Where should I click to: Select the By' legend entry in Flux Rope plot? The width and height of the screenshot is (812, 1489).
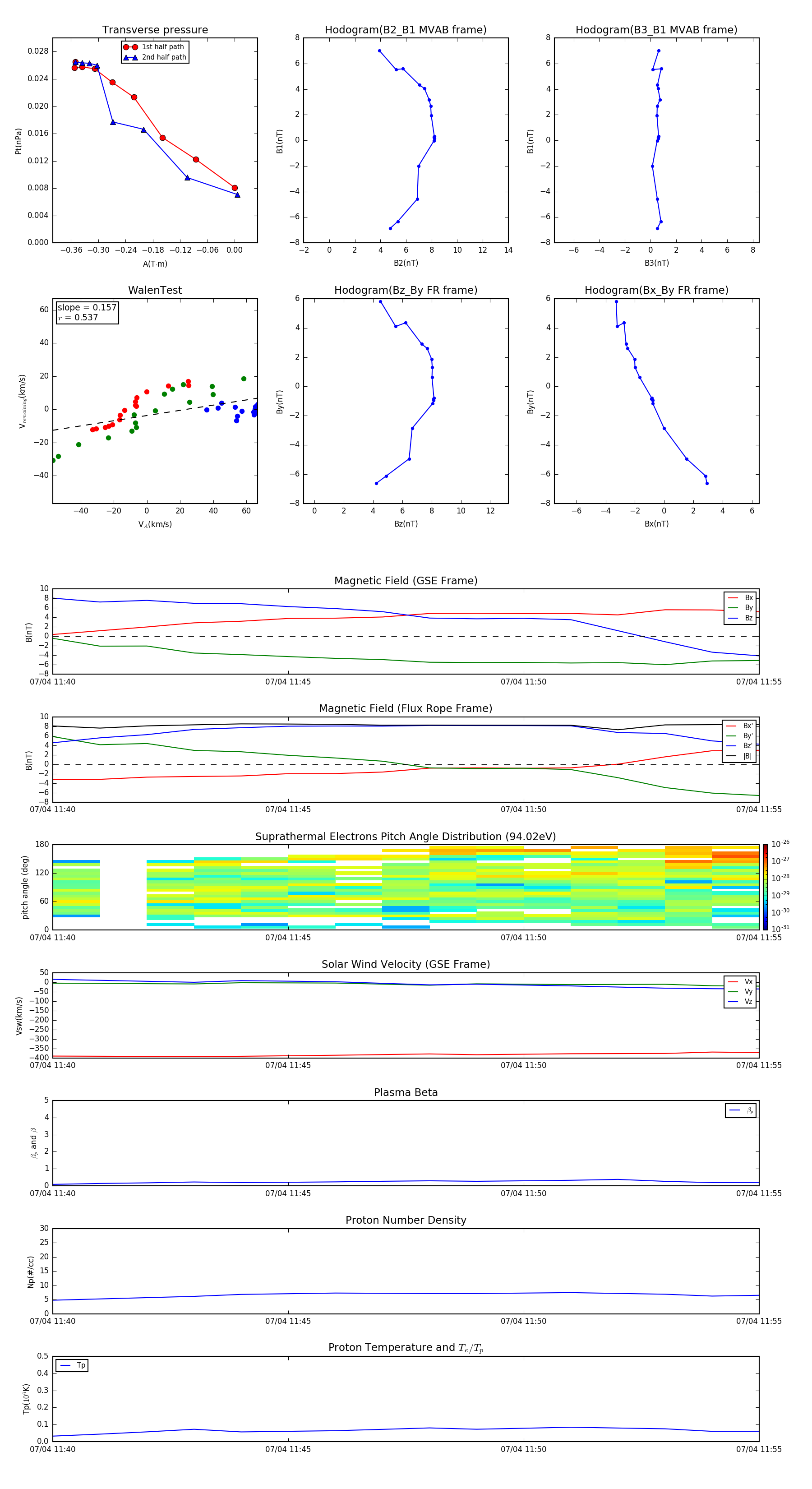(739, 736)
